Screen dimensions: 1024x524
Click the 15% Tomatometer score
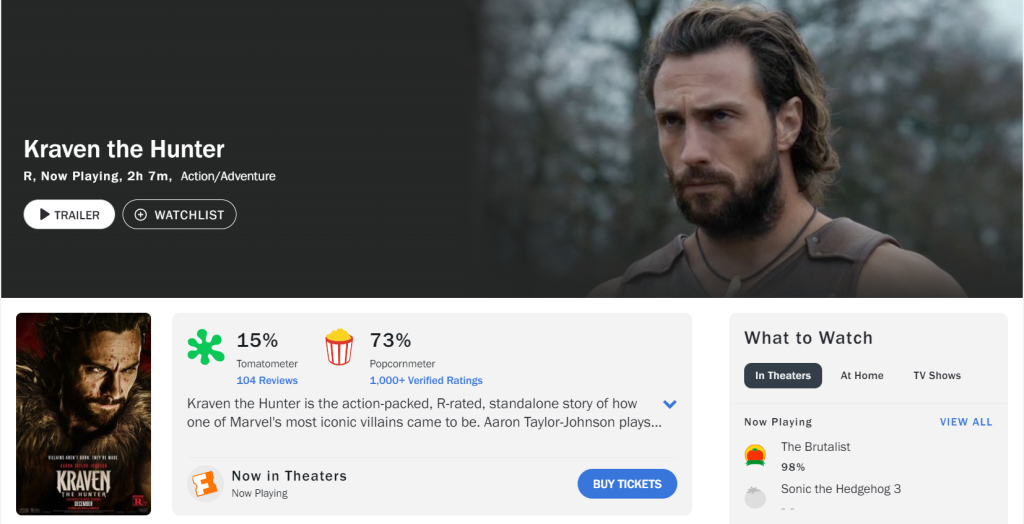[x=257, y=340]
